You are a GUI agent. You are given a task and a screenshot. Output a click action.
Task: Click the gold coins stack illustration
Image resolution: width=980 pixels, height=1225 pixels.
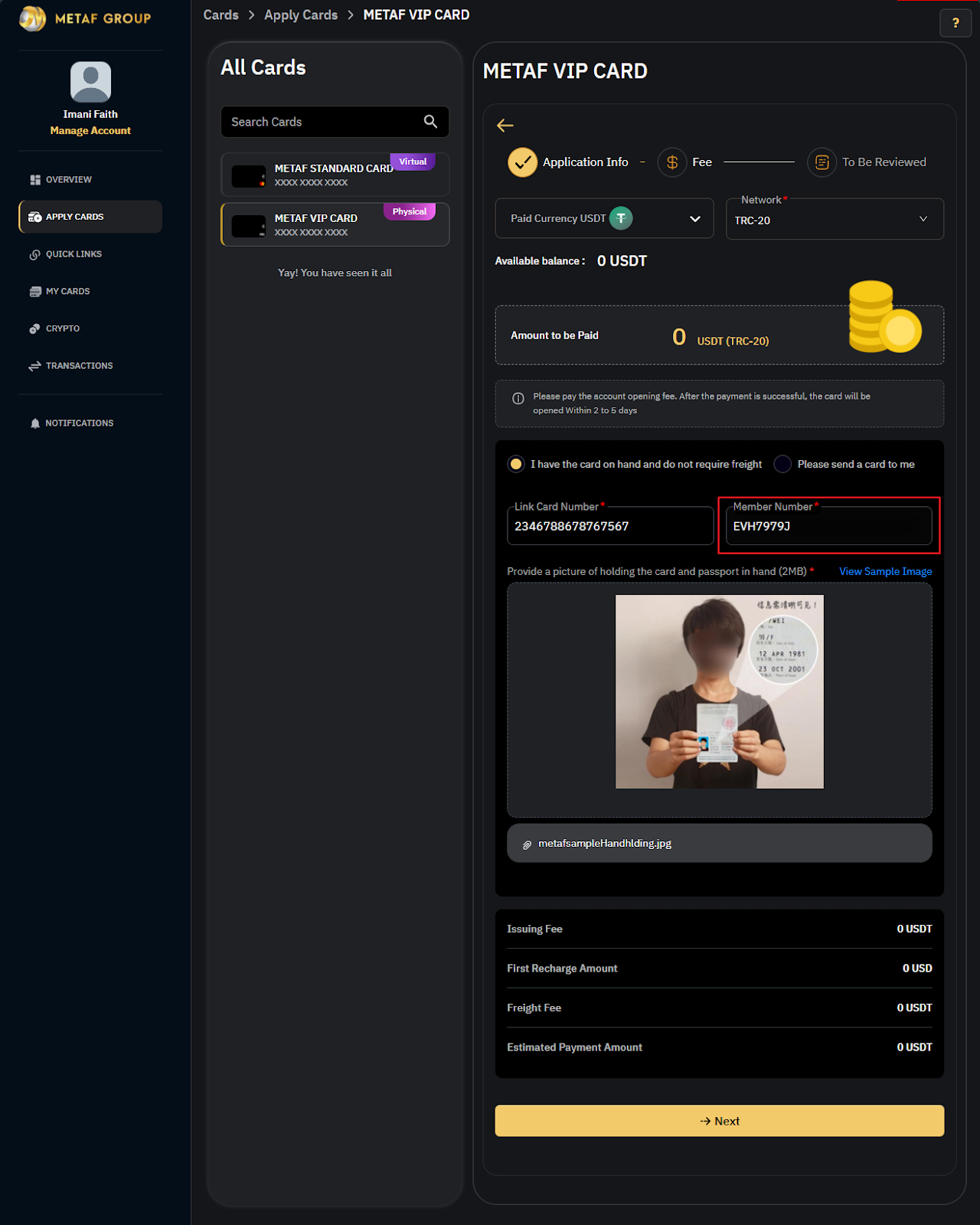pyautogui.click(x=884, y=317)
